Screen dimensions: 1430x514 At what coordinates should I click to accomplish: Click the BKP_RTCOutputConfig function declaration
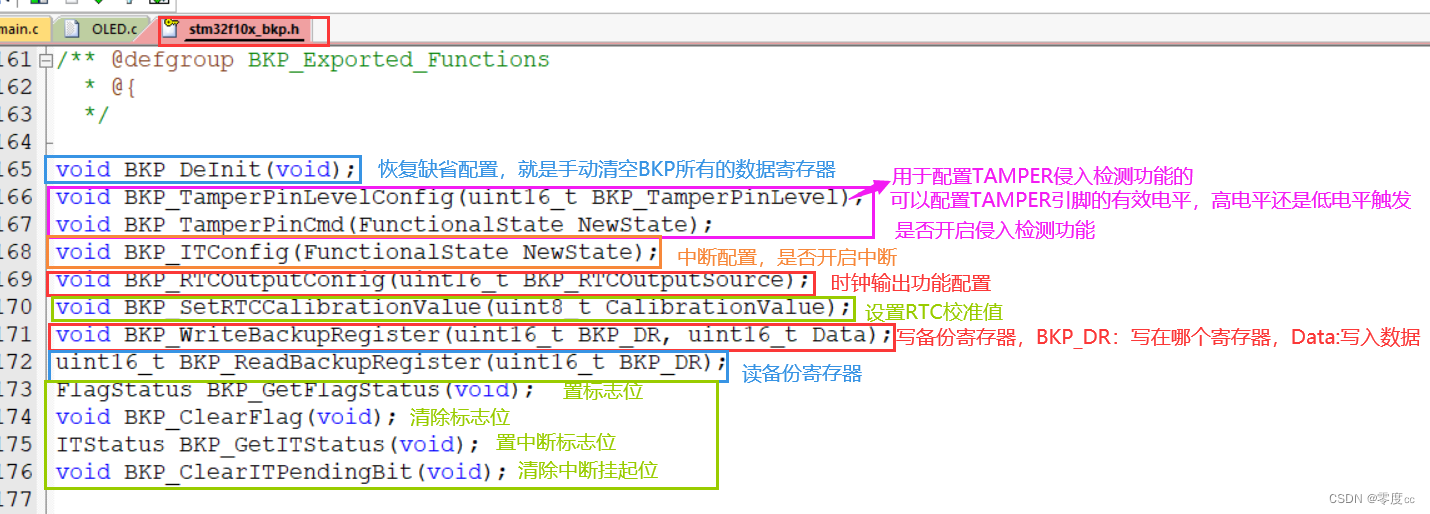pyautogui.click(x=433, y=279)
